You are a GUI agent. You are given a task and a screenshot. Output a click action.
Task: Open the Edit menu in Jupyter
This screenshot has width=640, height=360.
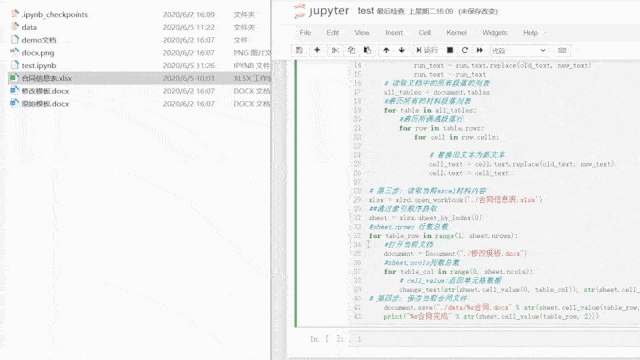pyautogui.click(x=333, y=33)
